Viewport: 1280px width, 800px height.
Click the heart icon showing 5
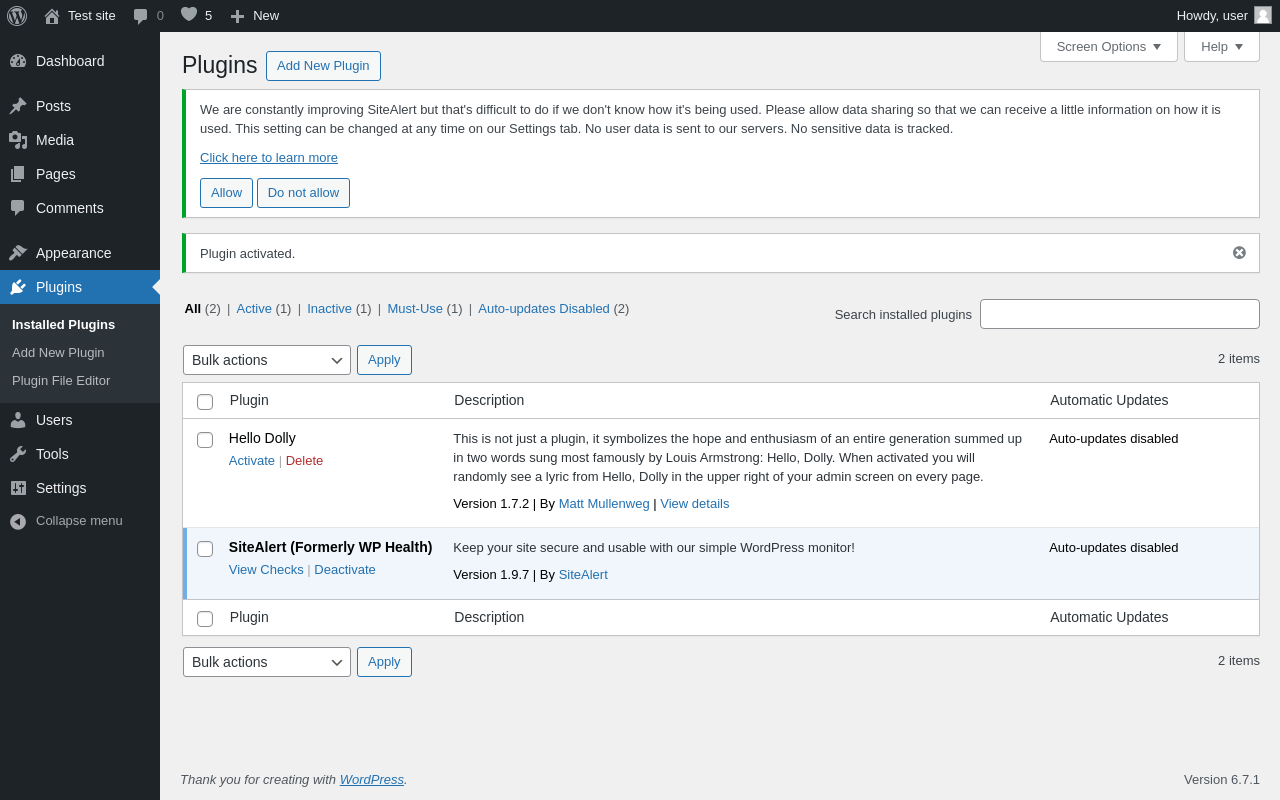point(189,15)
